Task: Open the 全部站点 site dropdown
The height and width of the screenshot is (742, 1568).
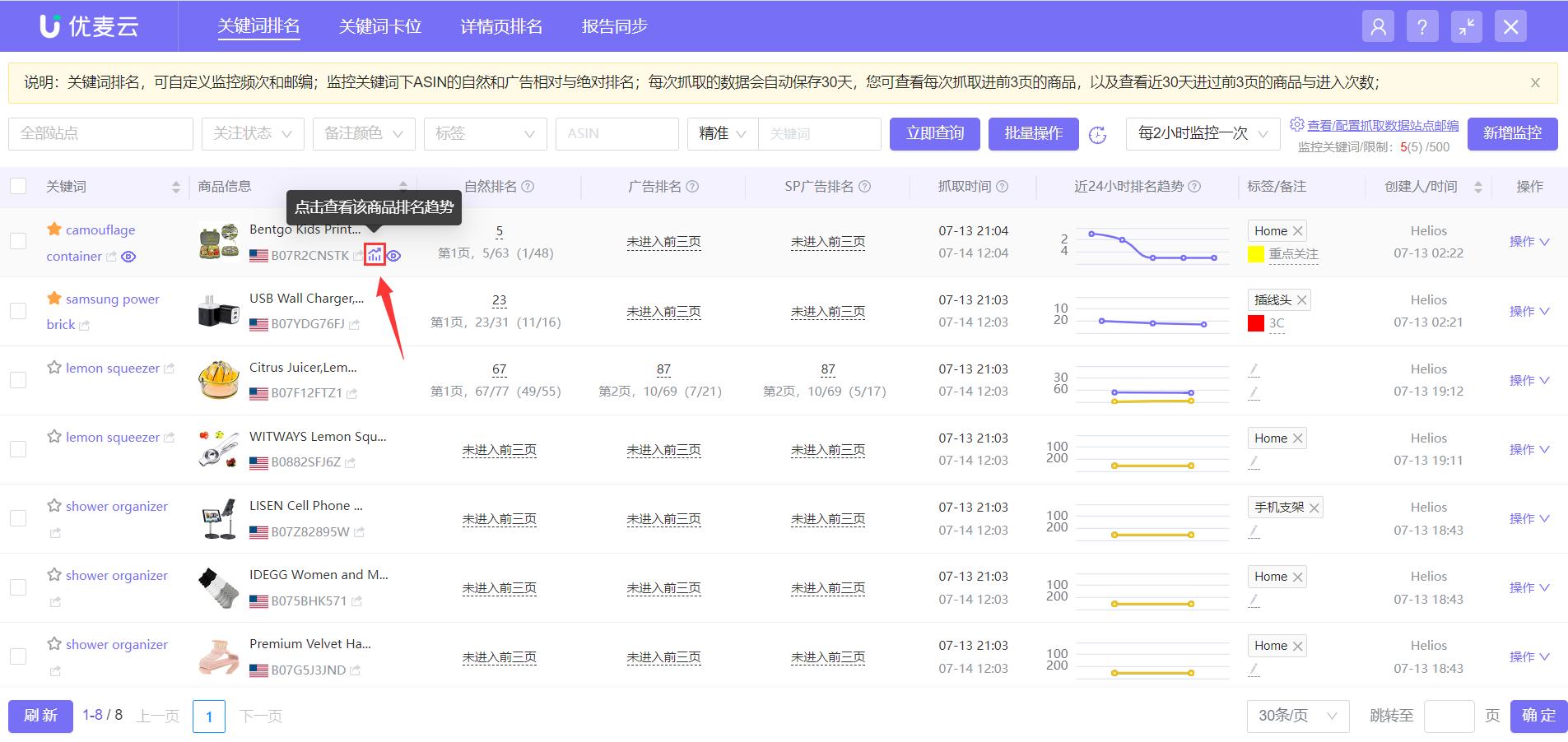Action: tap(99, 133)
